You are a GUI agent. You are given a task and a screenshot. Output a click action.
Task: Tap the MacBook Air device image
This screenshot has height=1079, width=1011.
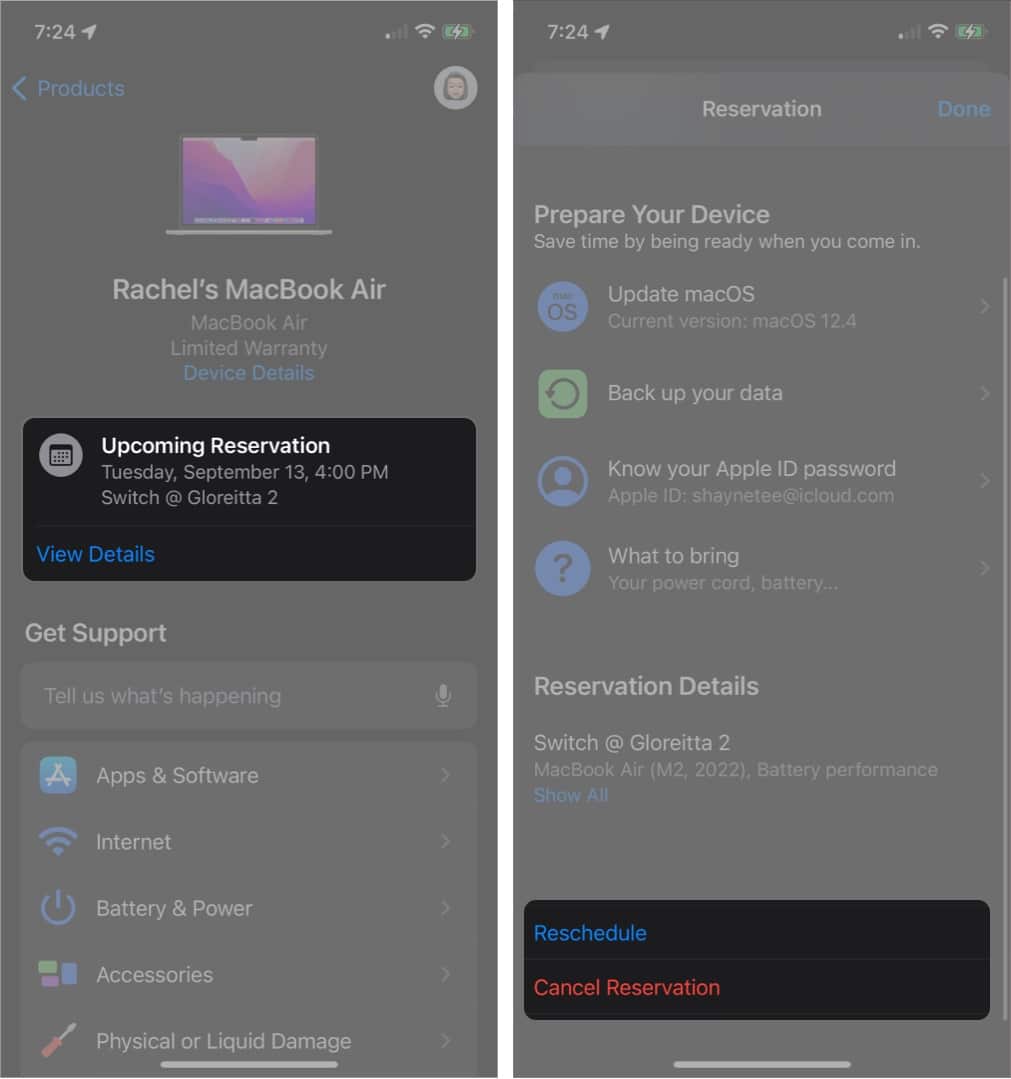[248, 185]
